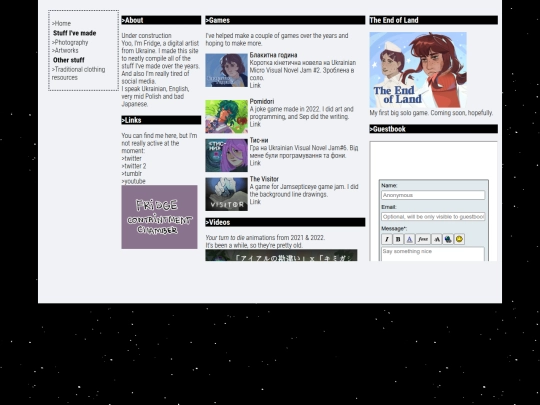The width and height of the screenshot is (540, 405).
Task: Insert a link with the globe icon
Action: click(x=448, y=239)
